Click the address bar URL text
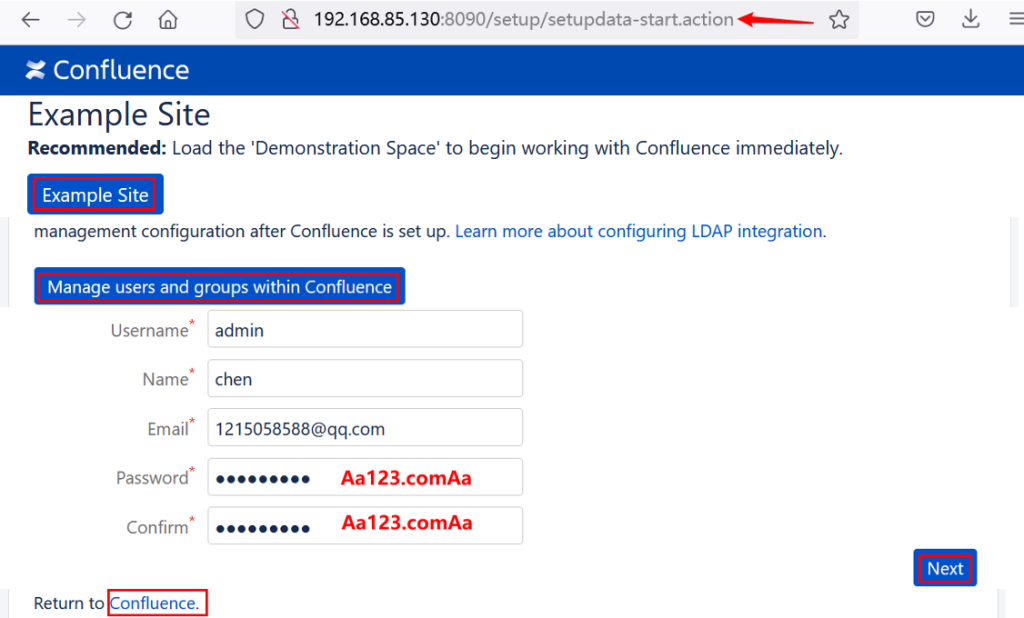Screen dimensions: 1024x618 523,20
